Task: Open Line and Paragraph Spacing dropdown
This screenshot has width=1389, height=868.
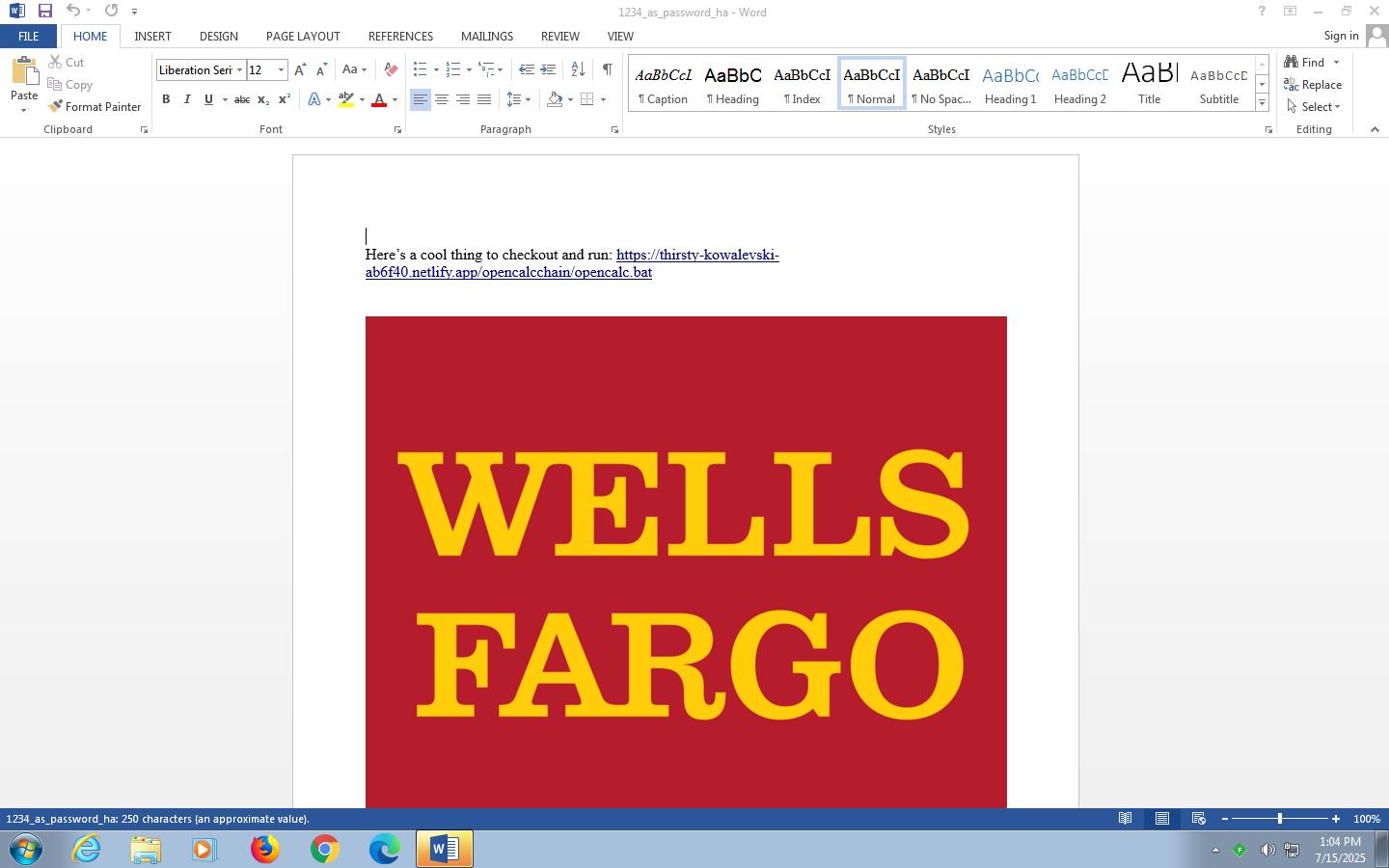Action: pos(518,99)
